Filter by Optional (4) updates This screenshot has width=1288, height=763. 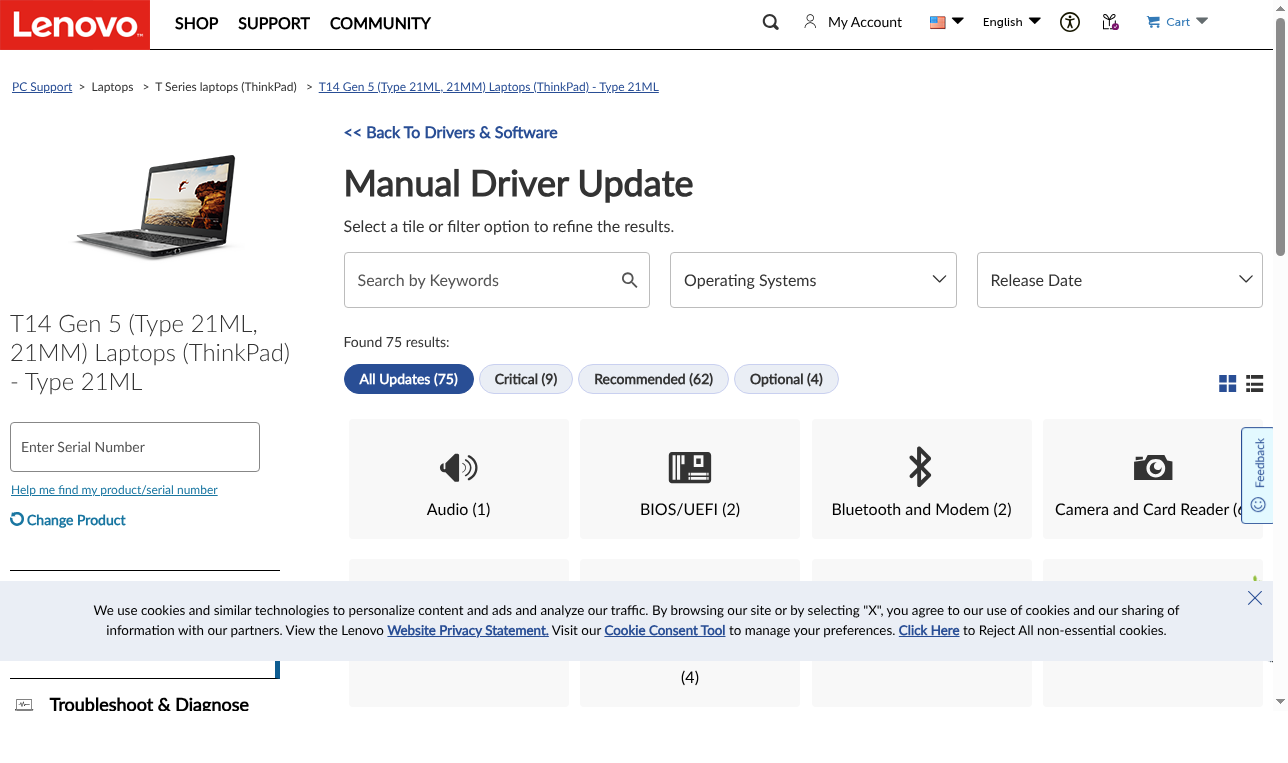tap(786, 379)
